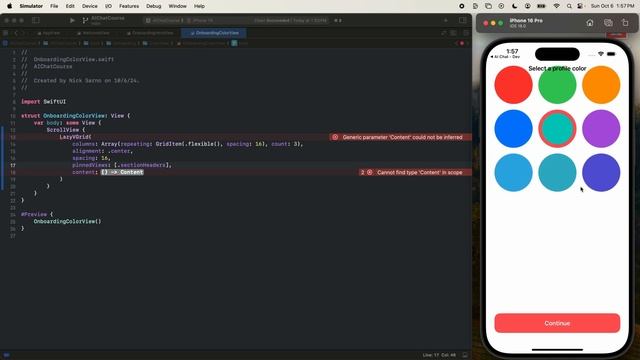Screen dimensions: 640x360
Task: Open Spotlight search in the menu bar
Action: tap(569, 6)
